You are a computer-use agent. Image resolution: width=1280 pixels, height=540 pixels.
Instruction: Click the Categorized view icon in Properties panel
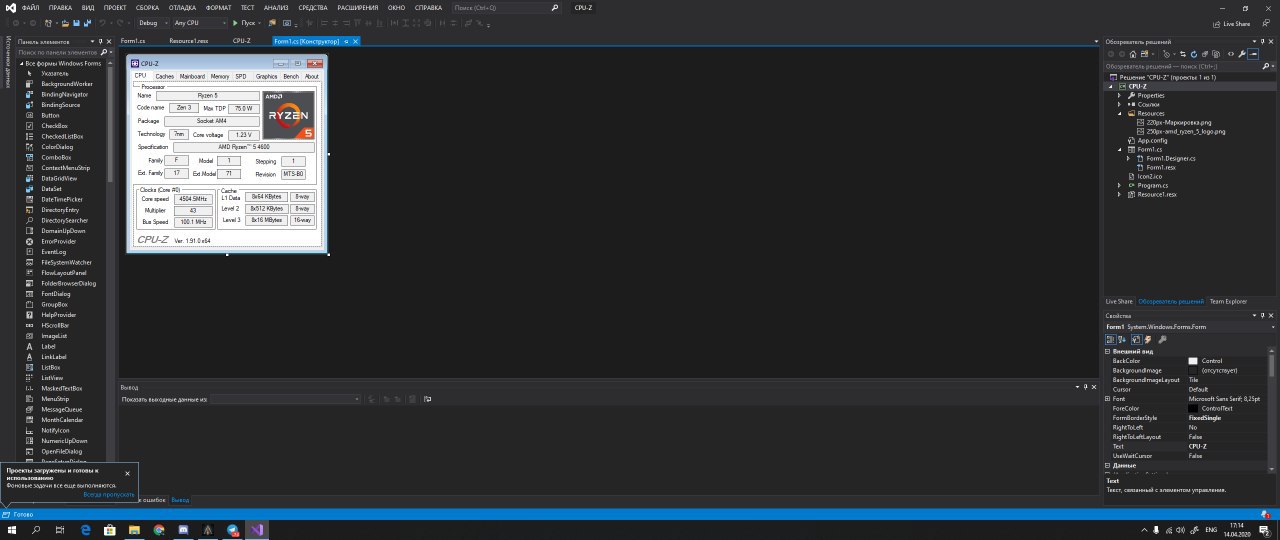click(x=1110, y=340)
